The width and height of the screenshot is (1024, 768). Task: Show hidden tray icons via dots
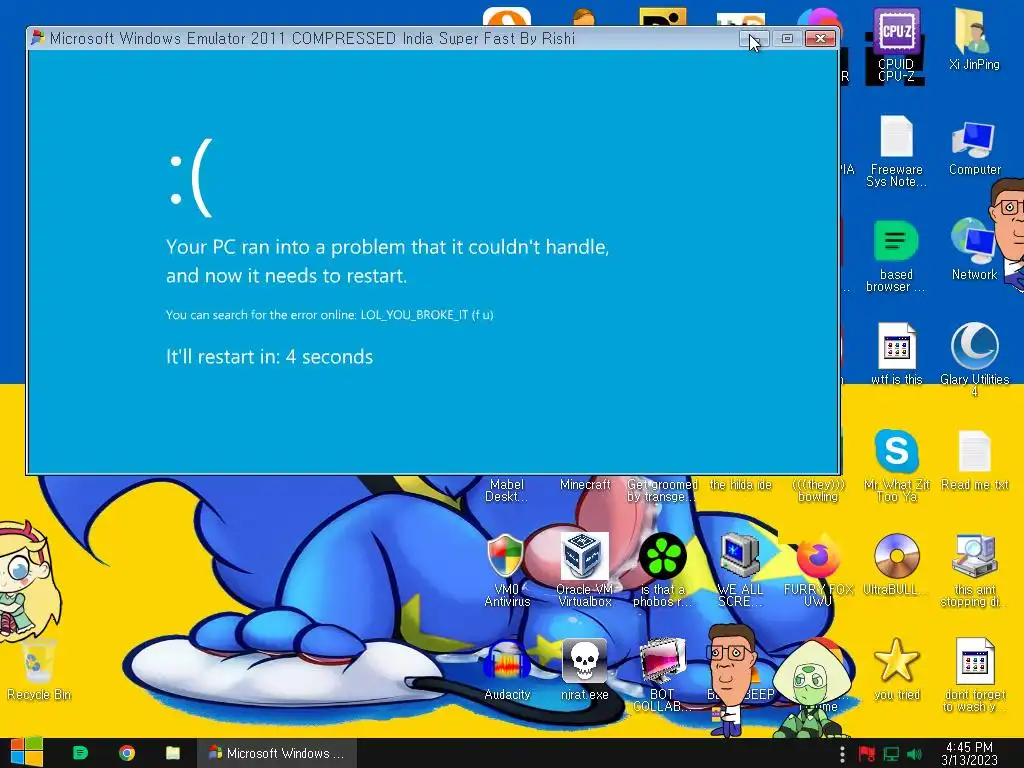842,754
